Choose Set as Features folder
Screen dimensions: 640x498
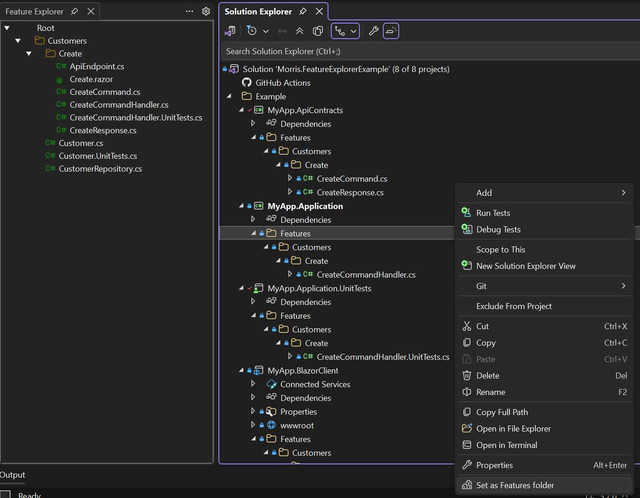(x=544, y=485)
